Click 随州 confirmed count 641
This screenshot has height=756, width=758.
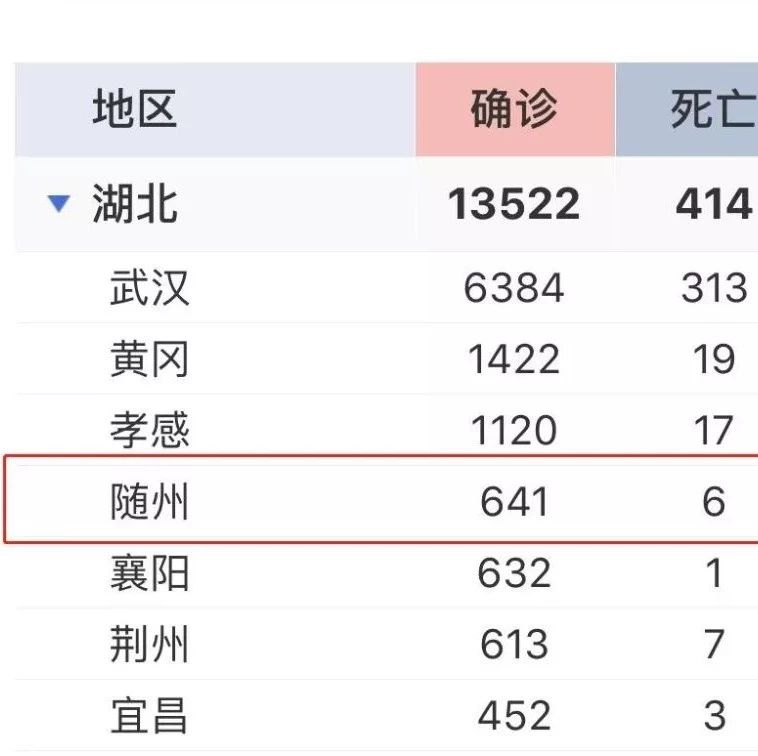point(514,502)
